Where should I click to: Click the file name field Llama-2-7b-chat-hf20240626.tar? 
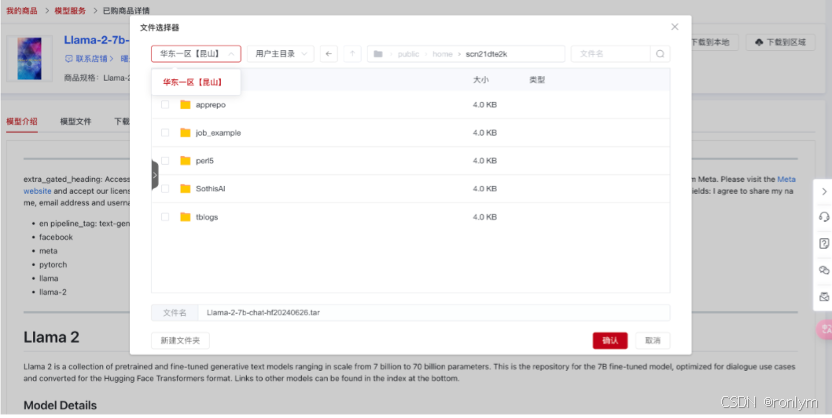coord(434,312)
